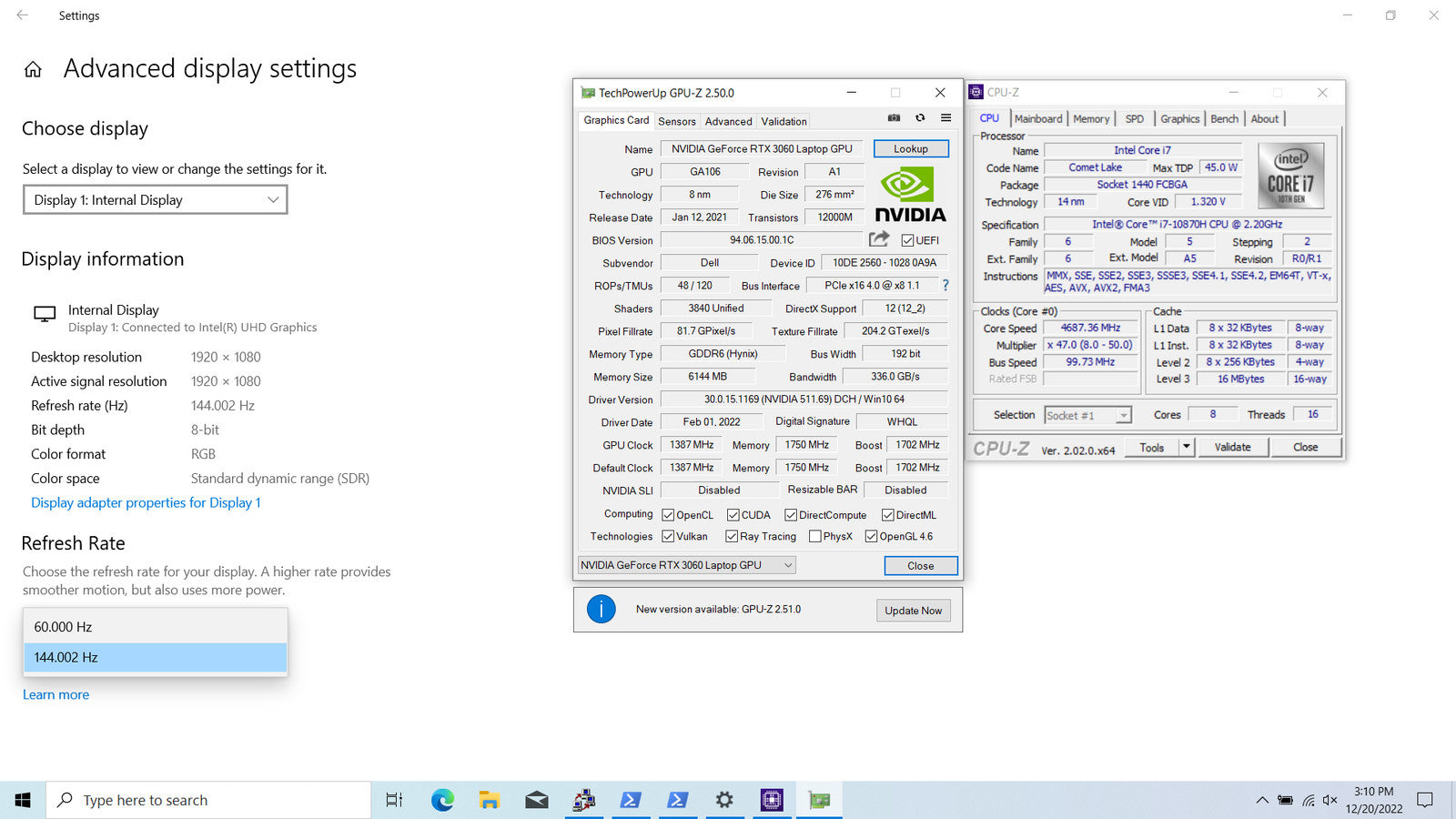
Task: Click the Bus Interface question mark
Action: tap(945, 286)
